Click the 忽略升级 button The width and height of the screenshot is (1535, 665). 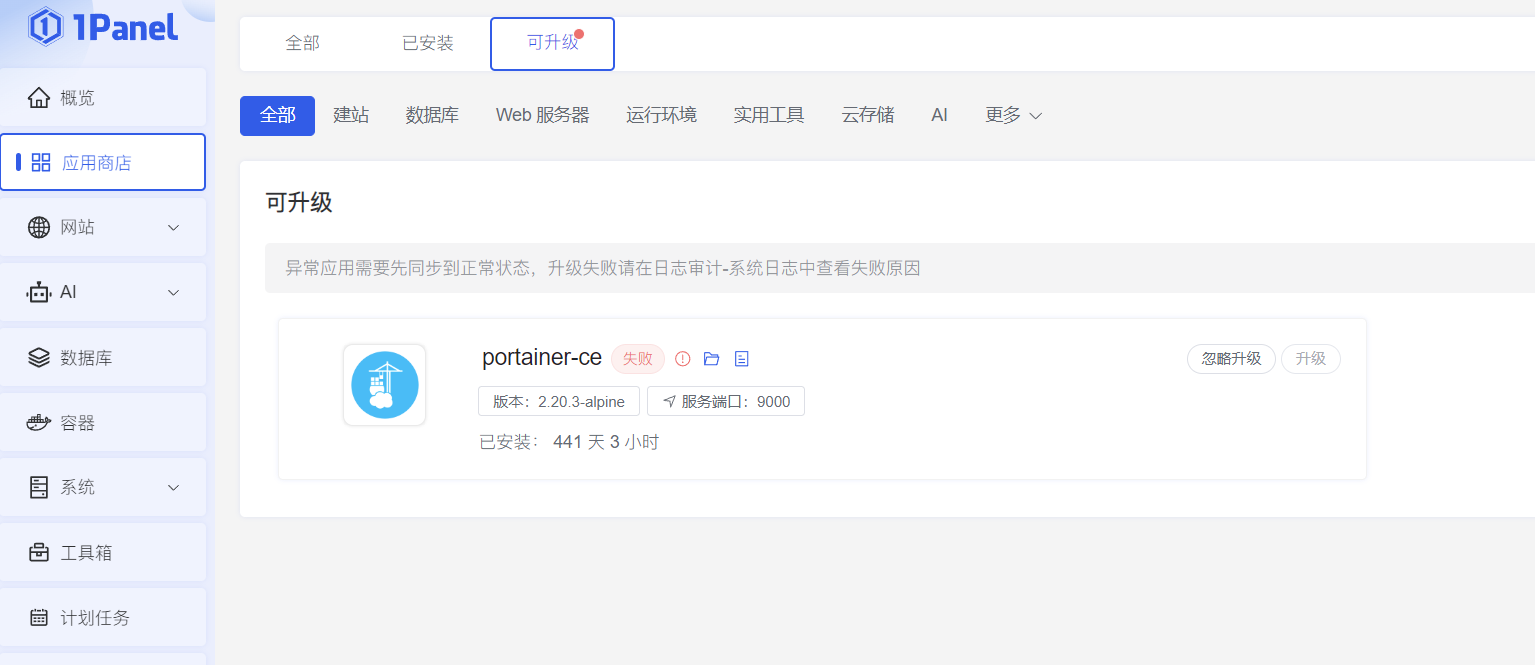point(1231,358)
